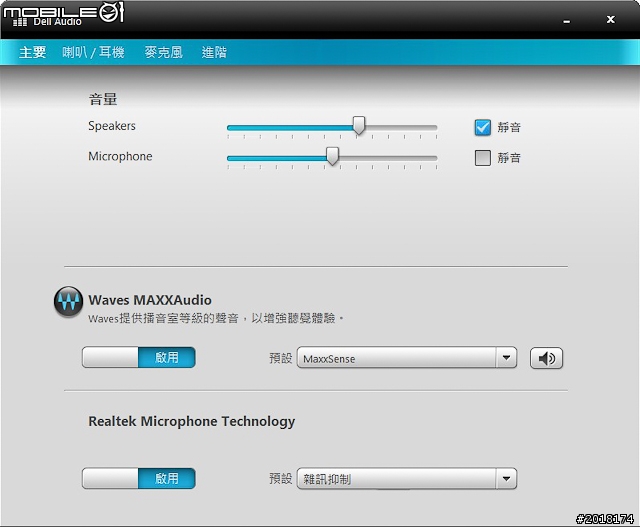Click the Waves MAXXAudio heading text
The height and width of the screenshot is (527, 640).
click(150, 300)
